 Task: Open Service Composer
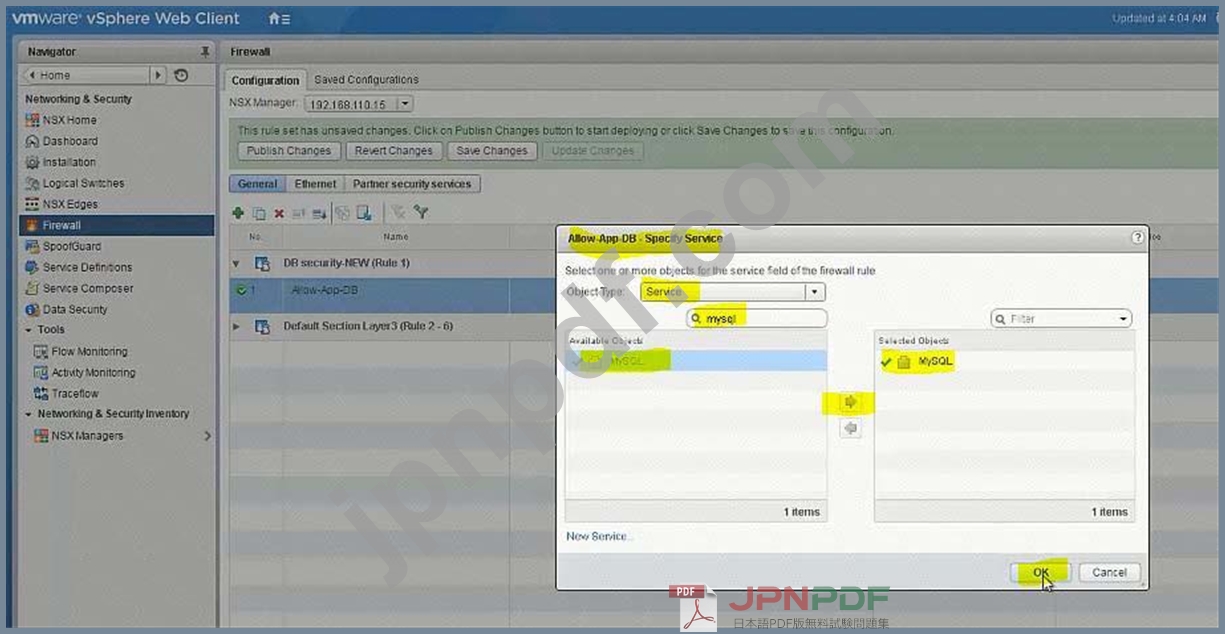88,288
